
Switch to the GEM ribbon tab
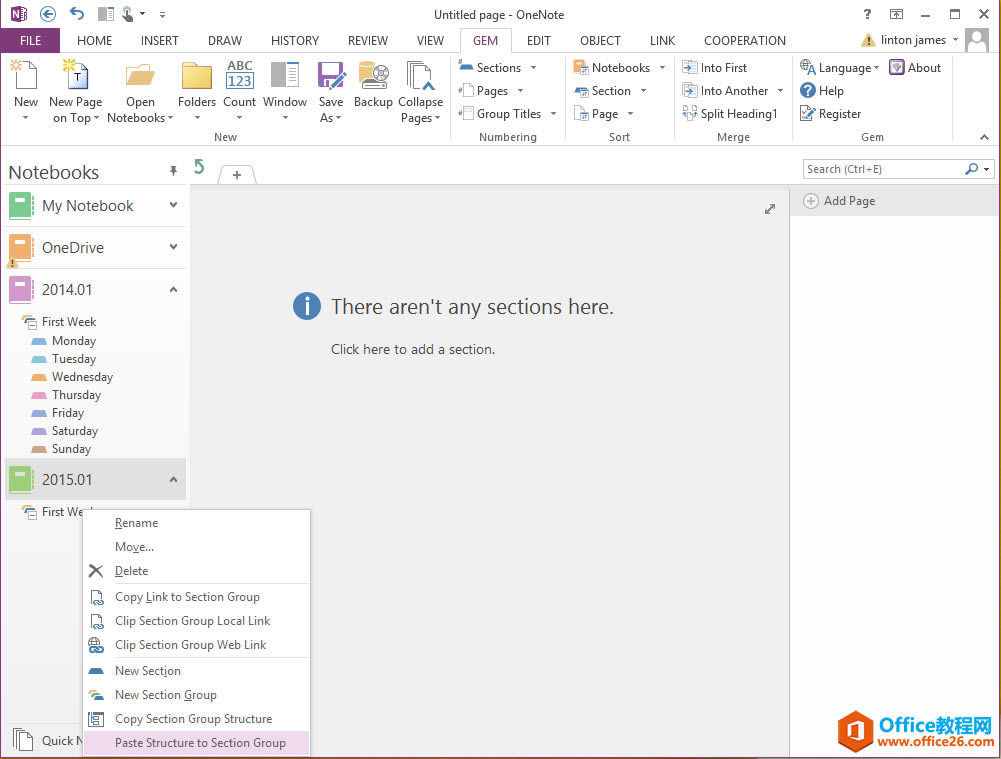(x=486, y=40)
